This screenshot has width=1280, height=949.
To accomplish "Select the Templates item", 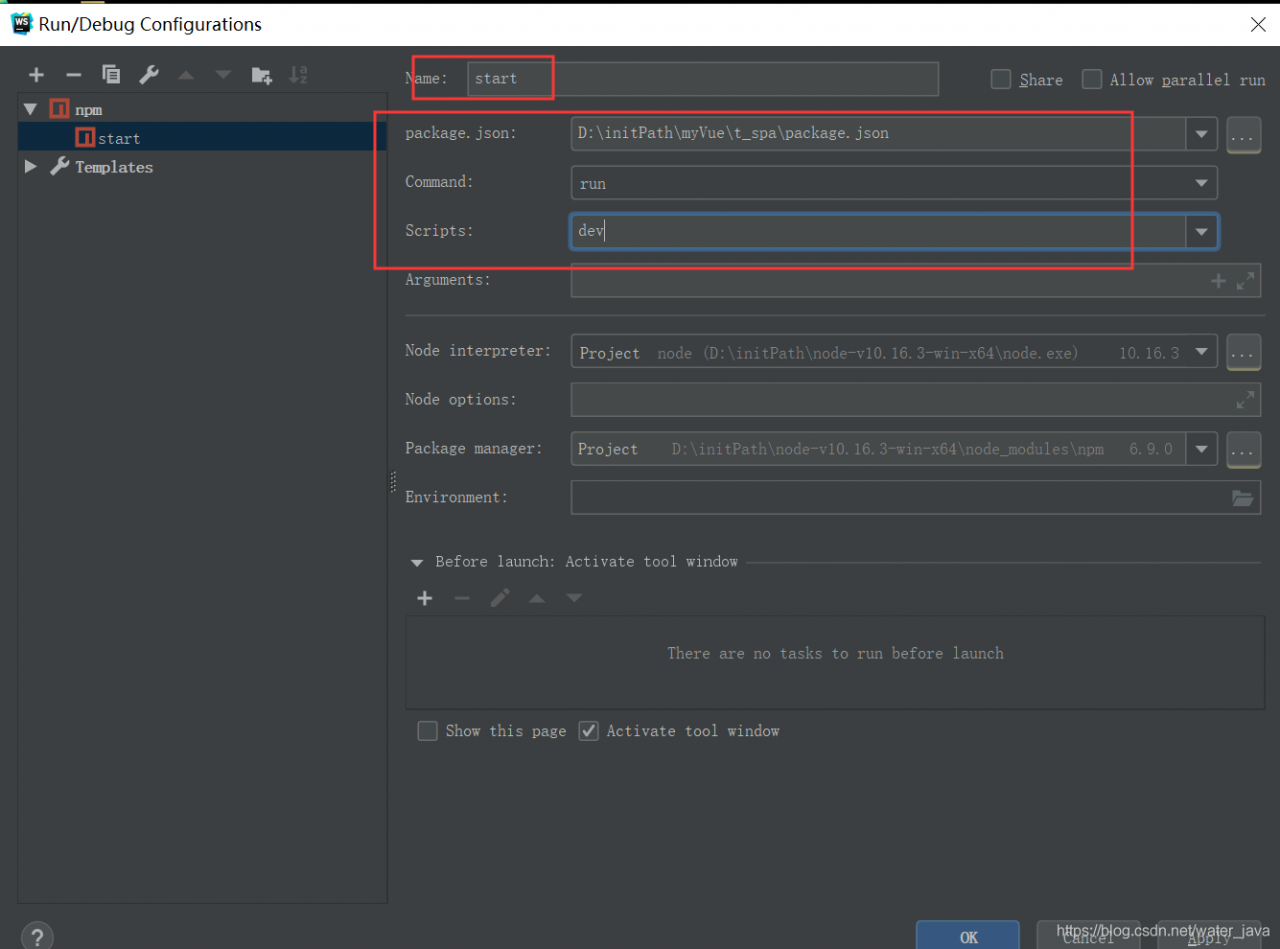I will click(114, 167).
